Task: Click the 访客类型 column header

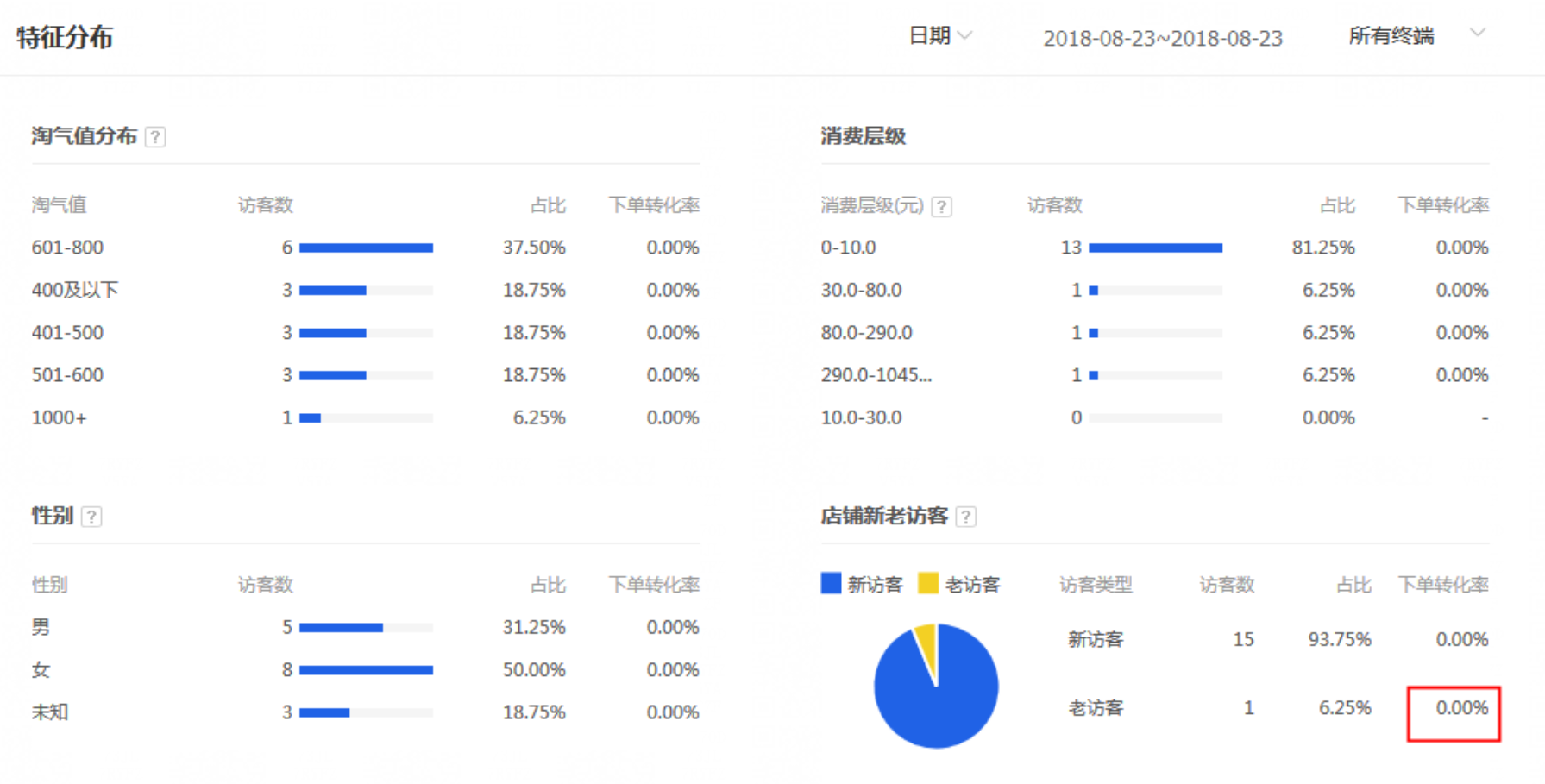Action: [x=1096, y=585]
